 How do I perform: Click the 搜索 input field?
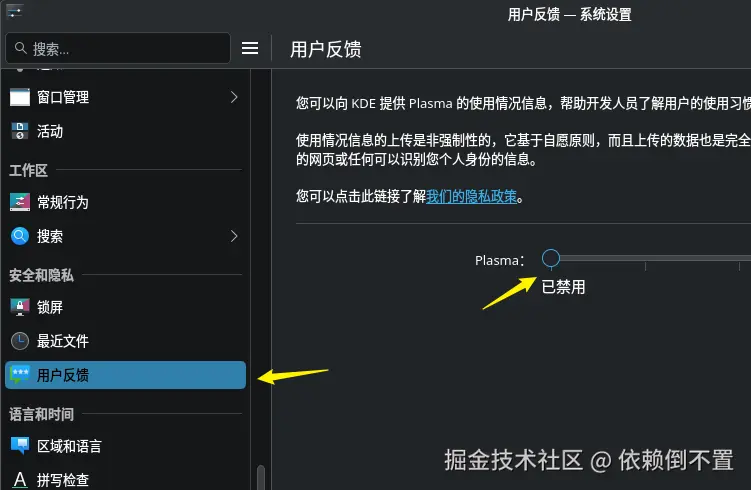118,48
